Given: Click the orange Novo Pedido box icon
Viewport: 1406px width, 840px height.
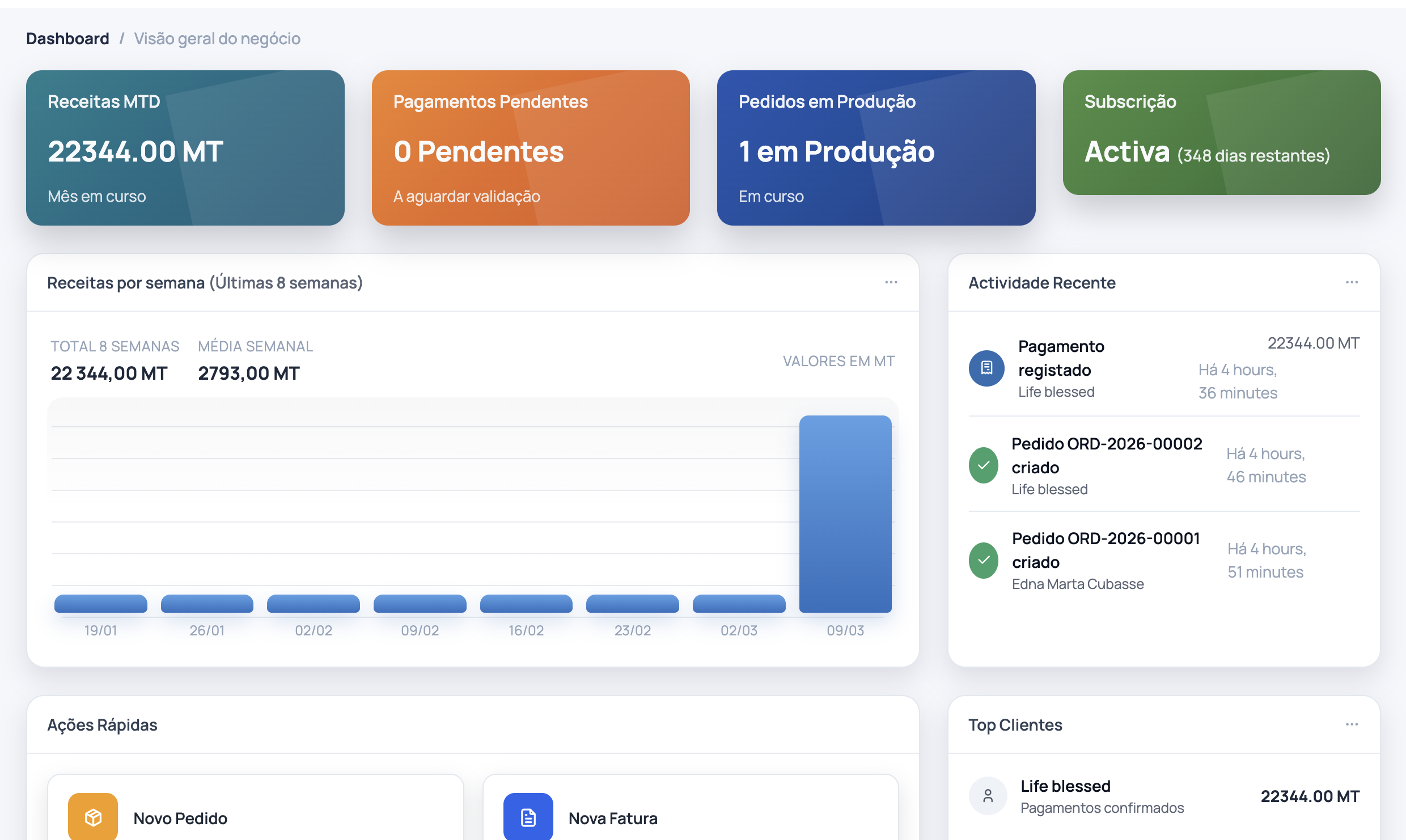Looking at the screenshot, I should pyautogui.click(x=93, y=817).
